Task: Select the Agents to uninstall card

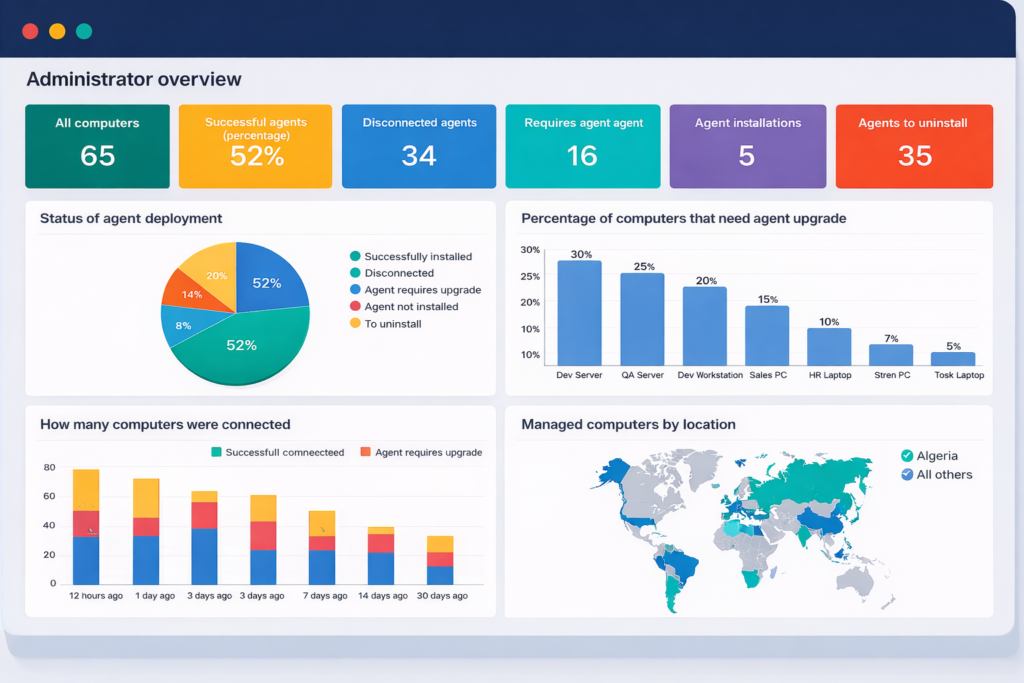Action: (913, 146)
